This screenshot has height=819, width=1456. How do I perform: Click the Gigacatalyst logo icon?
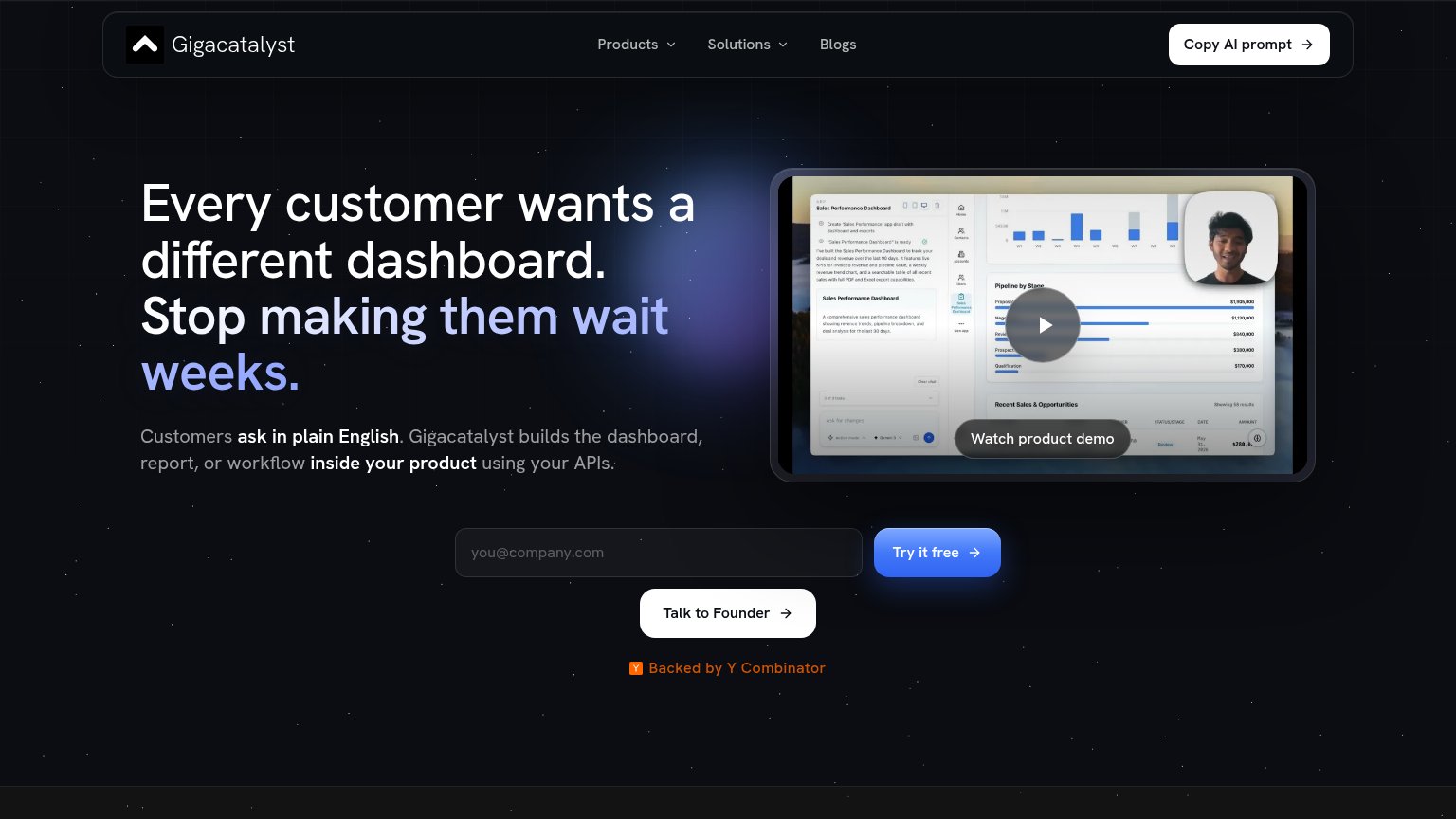145,45
